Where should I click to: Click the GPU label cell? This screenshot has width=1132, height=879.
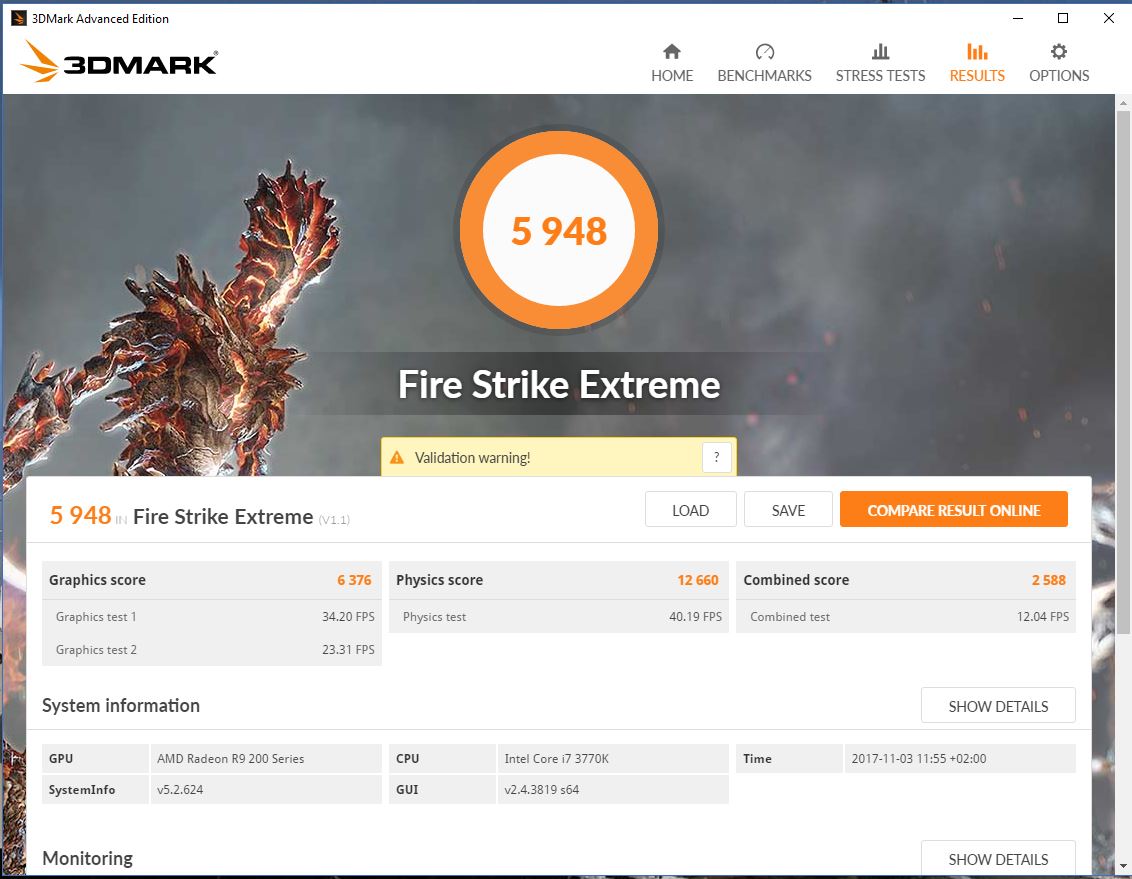(95, 758)
